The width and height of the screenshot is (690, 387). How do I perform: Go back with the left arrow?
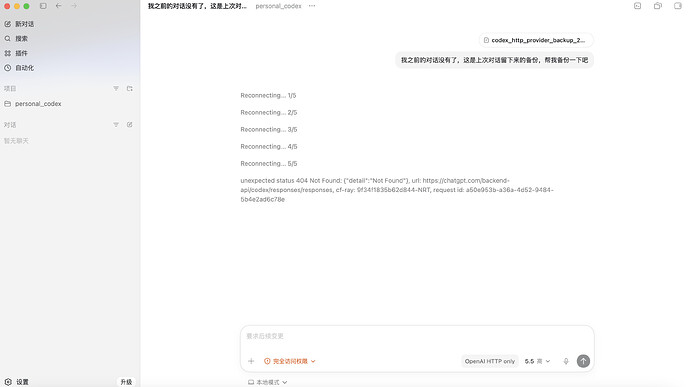[59, 6]
